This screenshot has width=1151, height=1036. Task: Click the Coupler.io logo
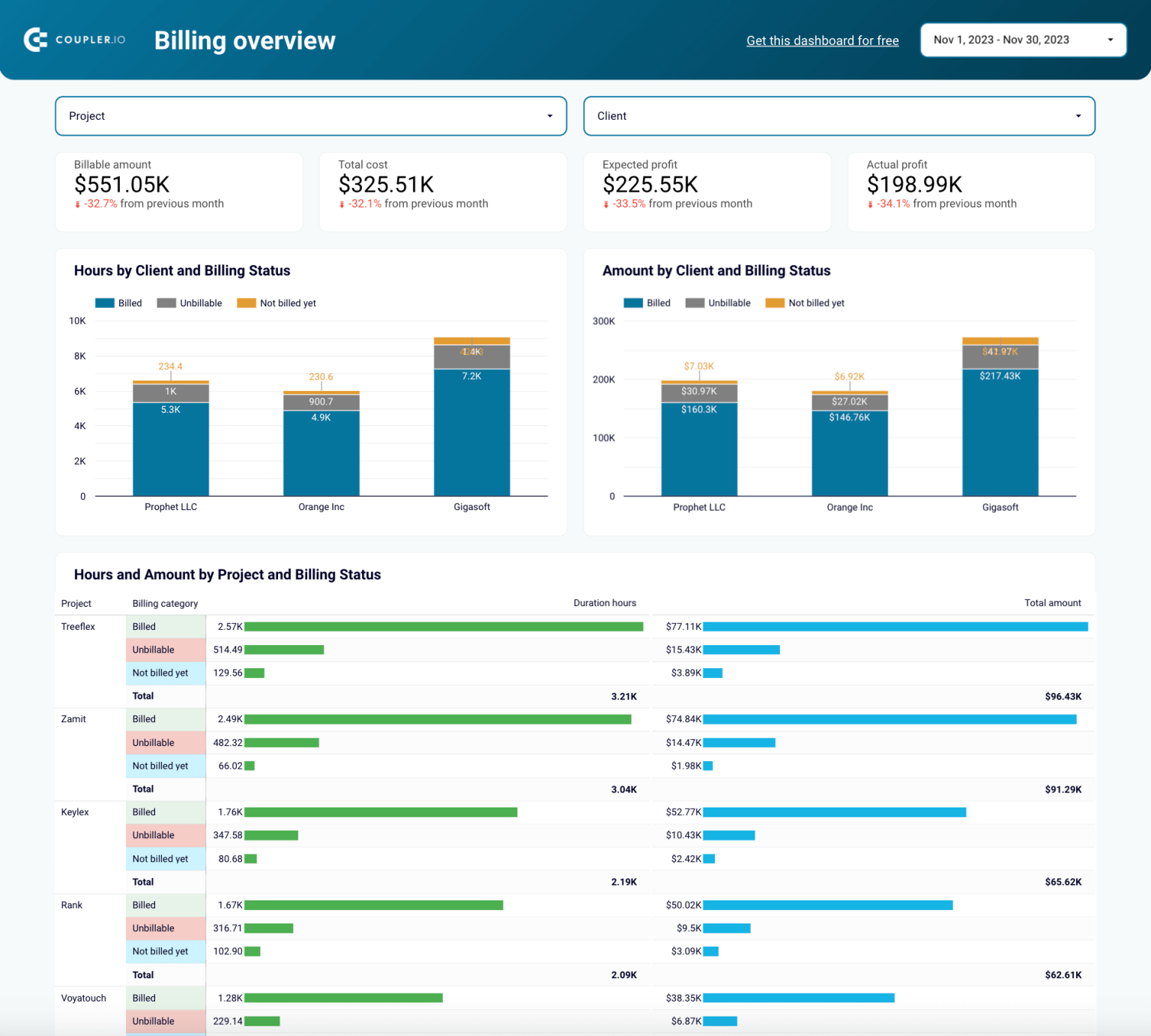(x=73, y=40)
